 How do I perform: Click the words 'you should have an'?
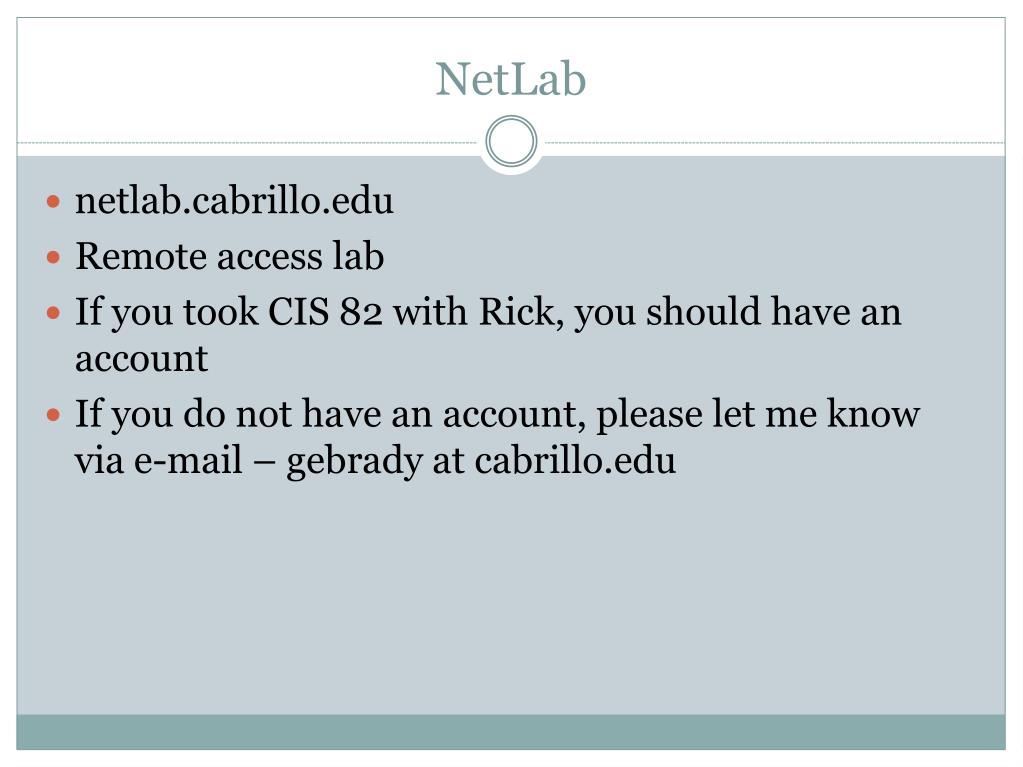738,312
